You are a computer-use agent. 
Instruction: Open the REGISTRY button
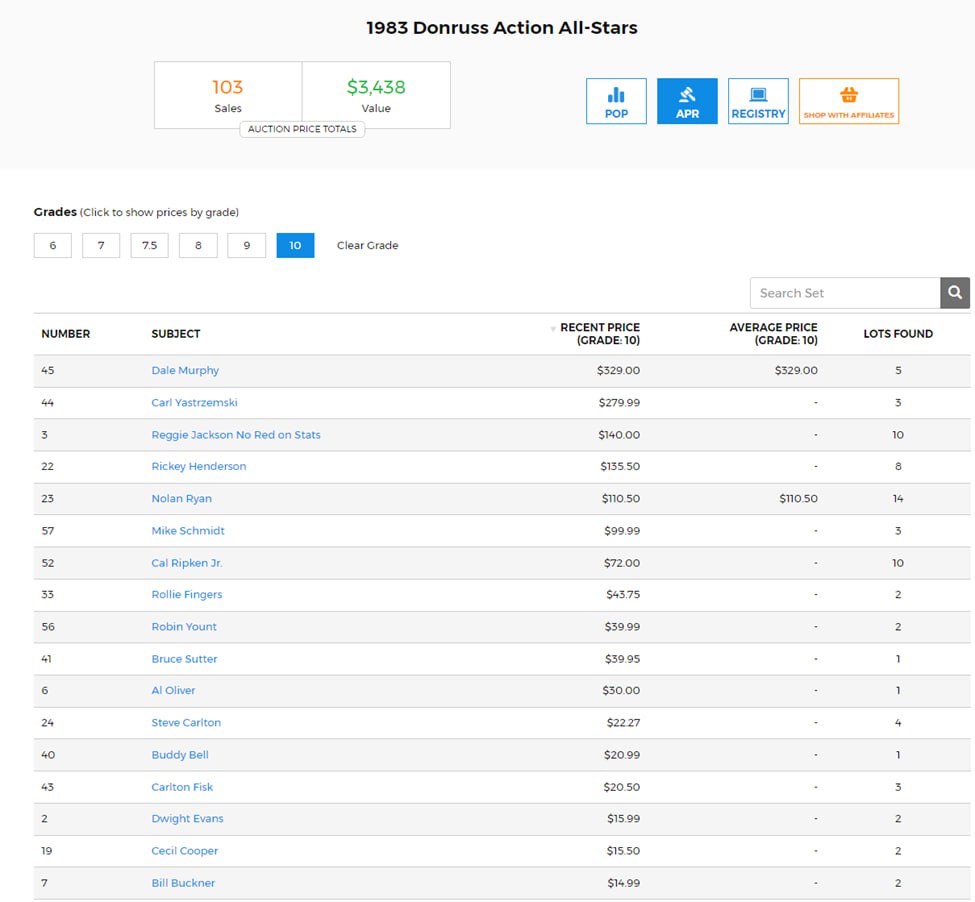[758, 101]
